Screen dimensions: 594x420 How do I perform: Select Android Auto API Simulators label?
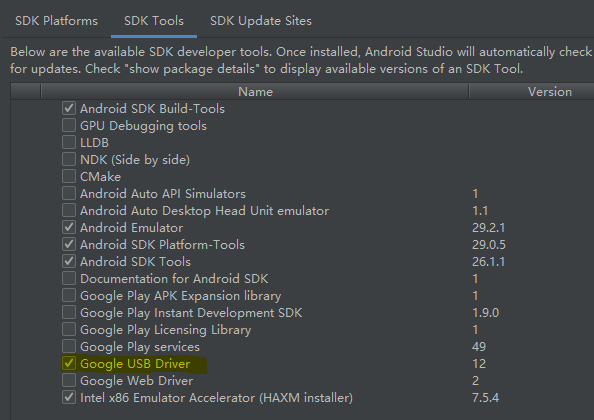pos(163,194)
